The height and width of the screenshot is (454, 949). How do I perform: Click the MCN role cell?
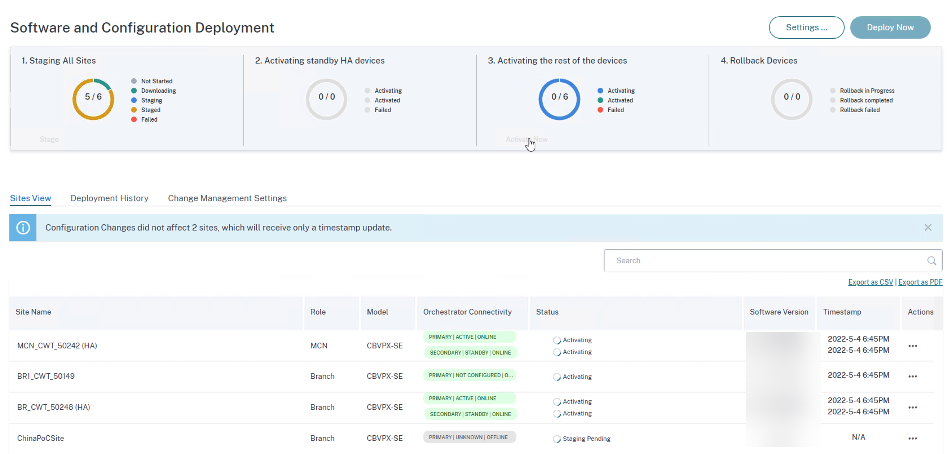tap(317, 346)
